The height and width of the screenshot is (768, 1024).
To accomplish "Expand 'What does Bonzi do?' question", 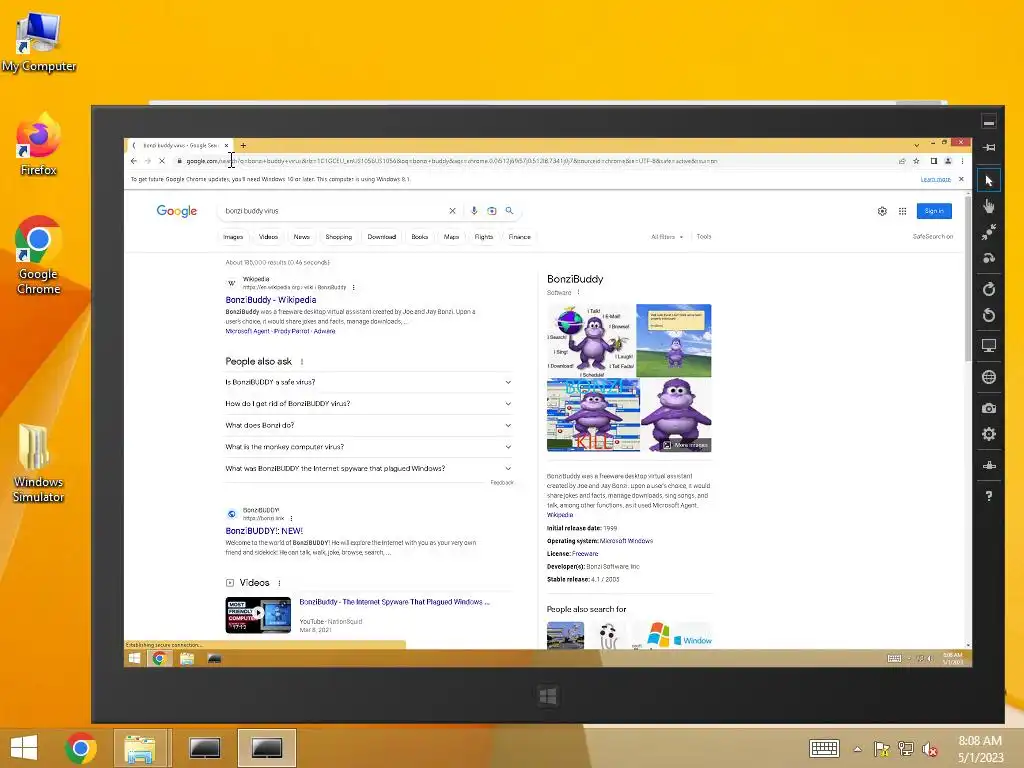I will tap(368, 425).
